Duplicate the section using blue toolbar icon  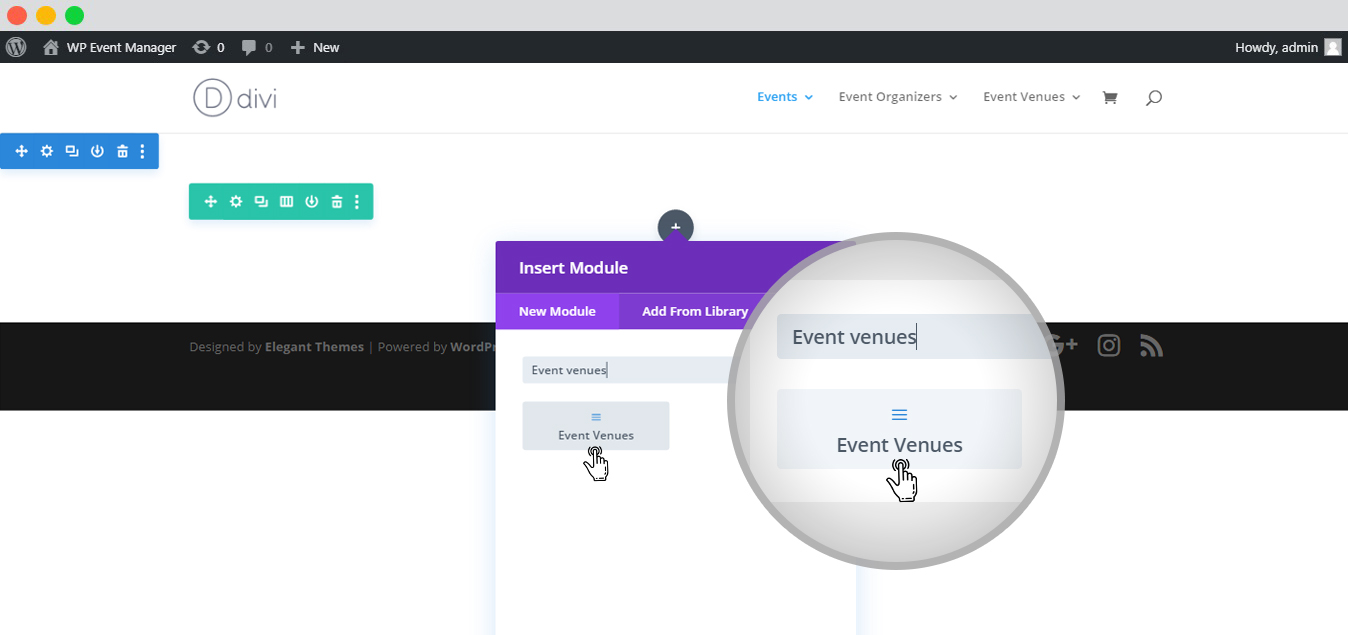click(72, 151)
